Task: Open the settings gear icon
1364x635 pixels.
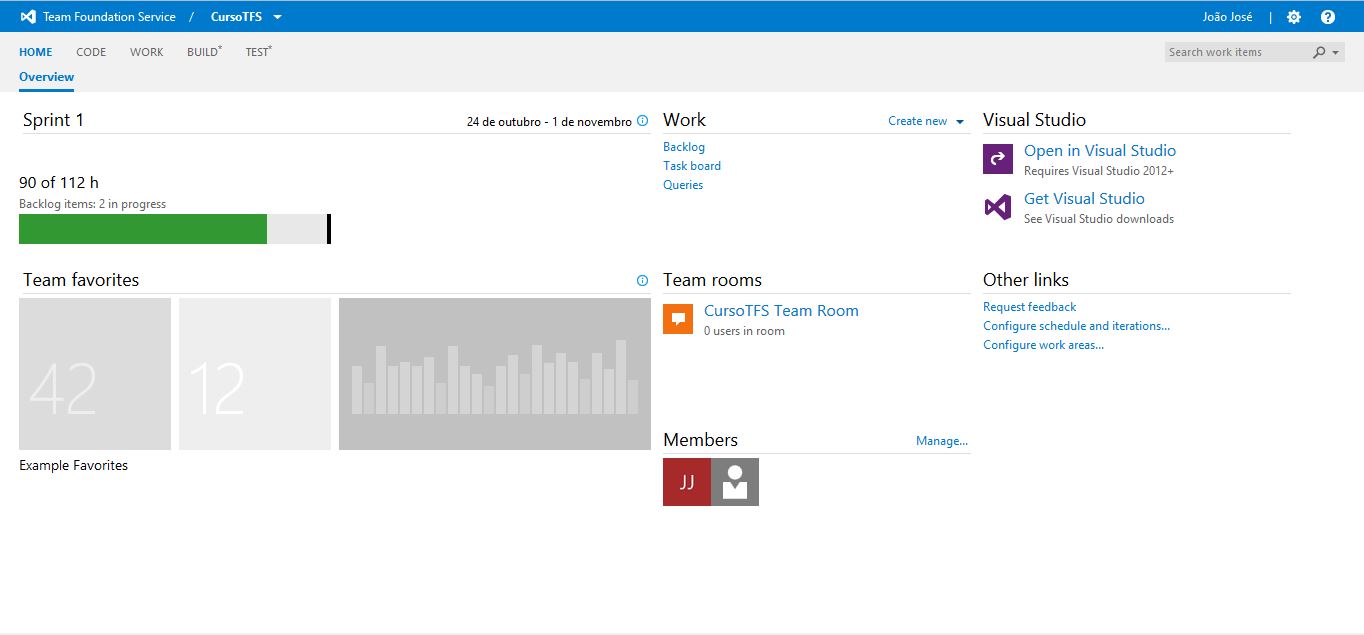Action: point(1294,17)
